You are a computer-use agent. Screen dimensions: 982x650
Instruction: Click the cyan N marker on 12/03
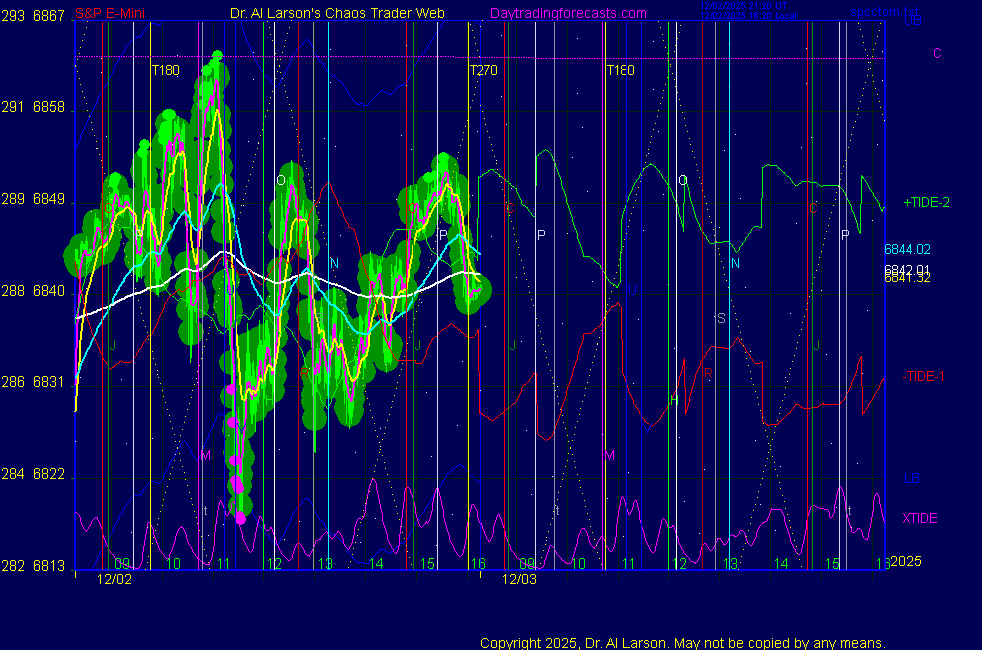[x=735, y=263]
